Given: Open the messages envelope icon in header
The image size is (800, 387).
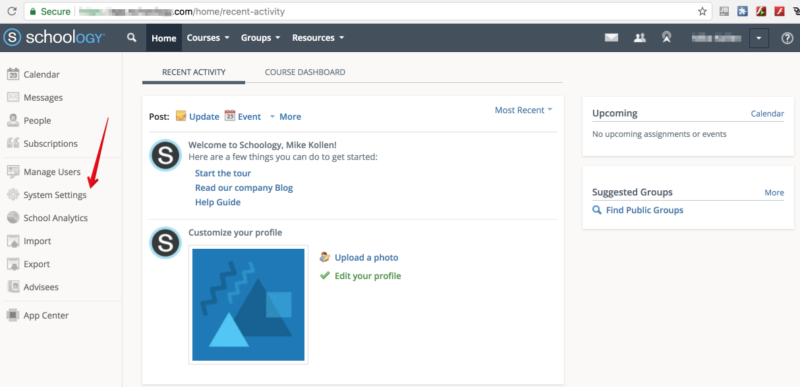Looking at the screenshot, I should 611,37.
